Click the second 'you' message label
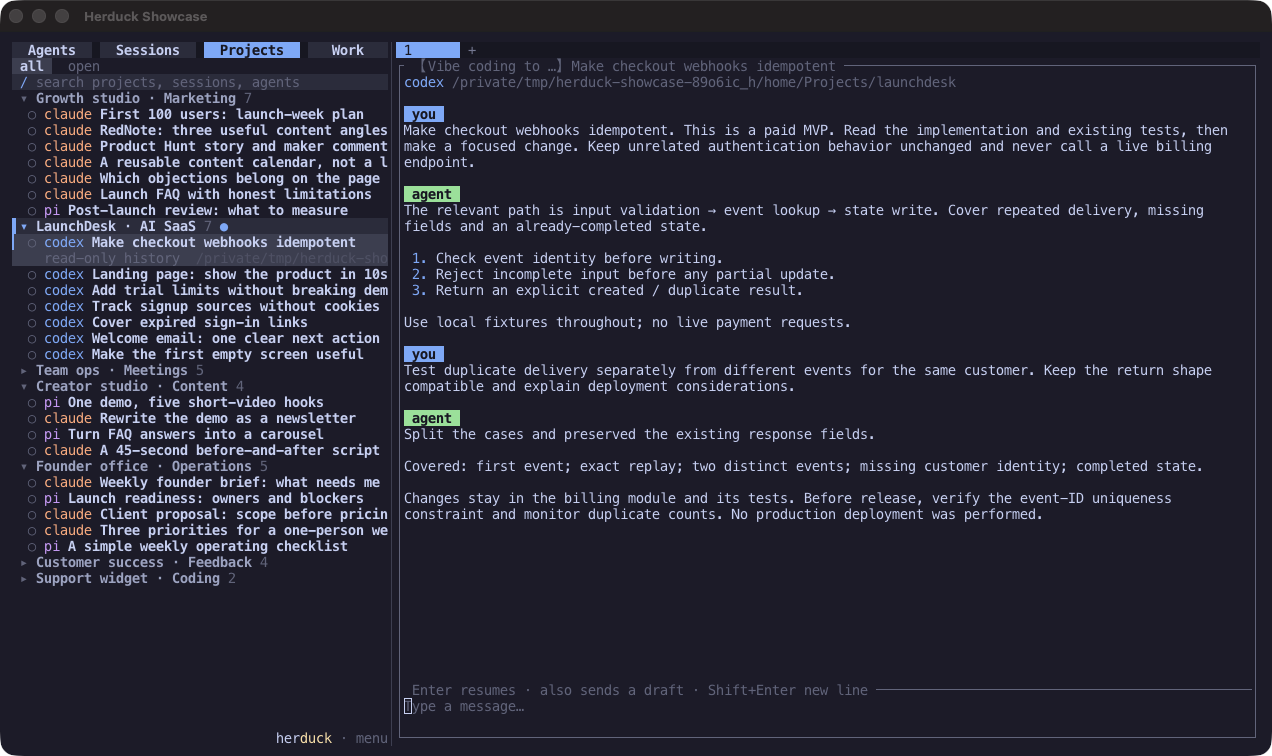 click(424, 354)
